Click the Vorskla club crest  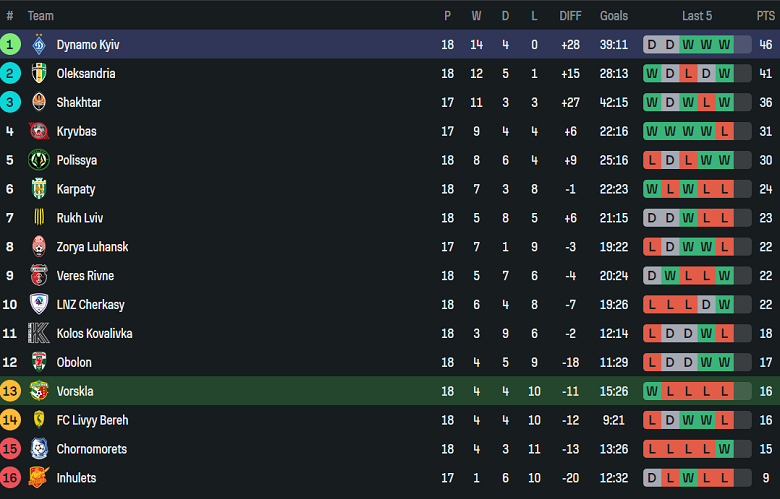tap(39, 391)
